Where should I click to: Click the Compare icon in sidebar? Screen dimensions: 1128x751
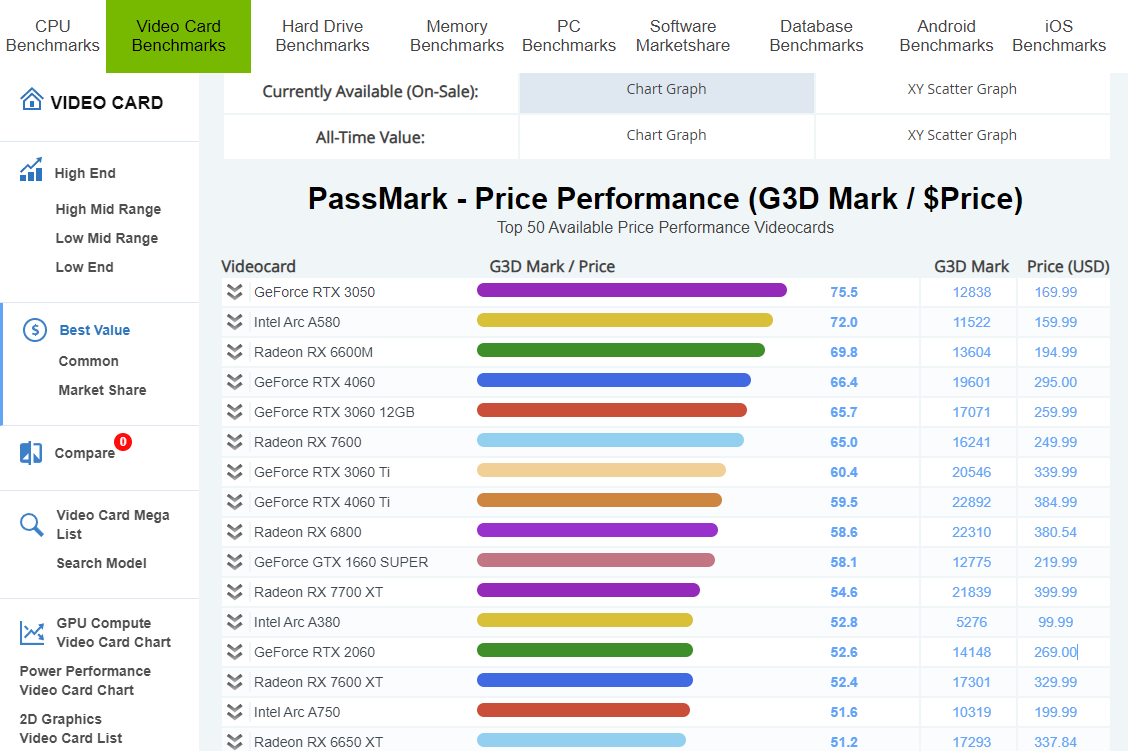tap(31, 452)
